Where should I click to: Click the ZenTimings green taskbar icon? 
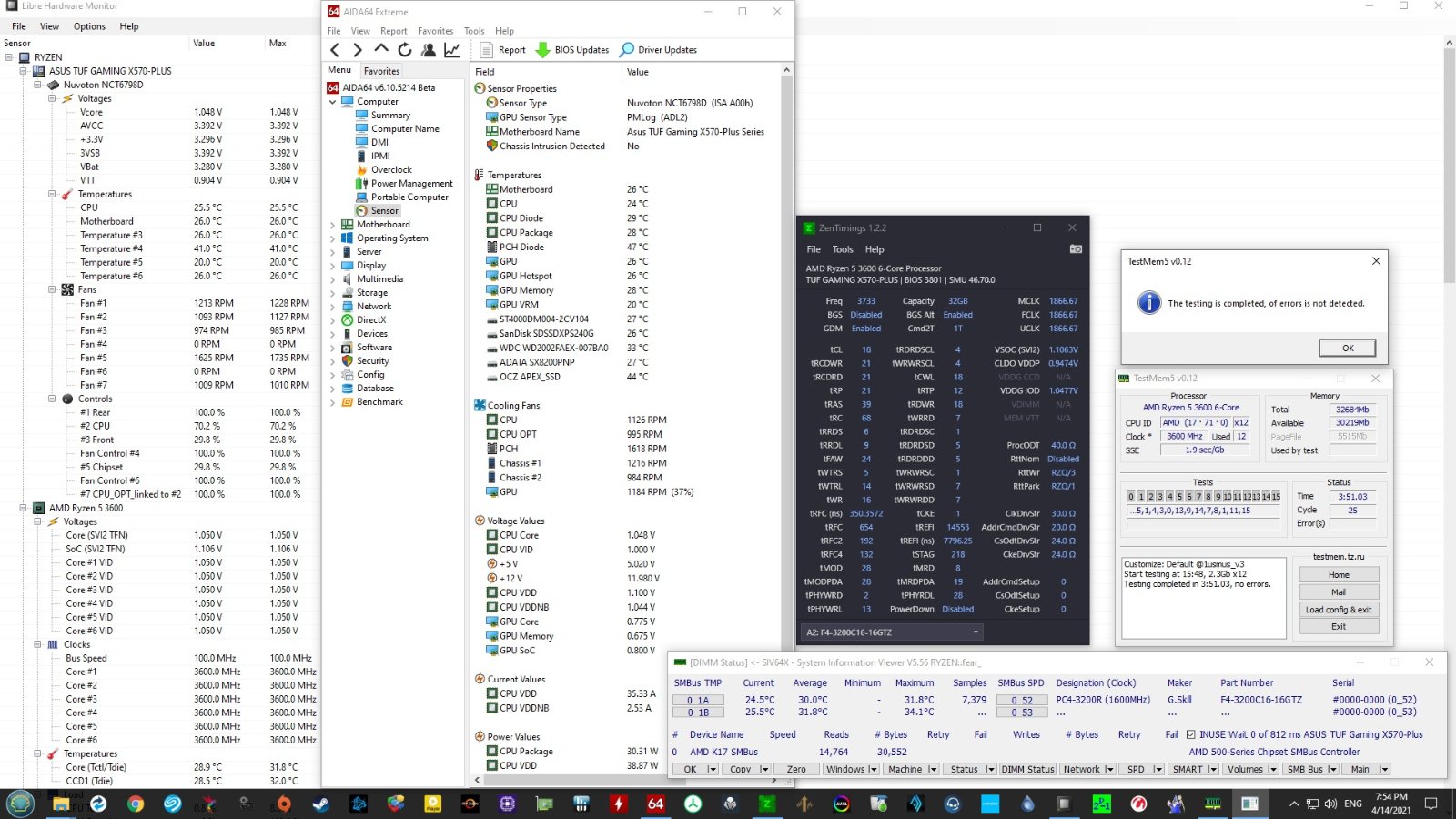coord(767,804)
